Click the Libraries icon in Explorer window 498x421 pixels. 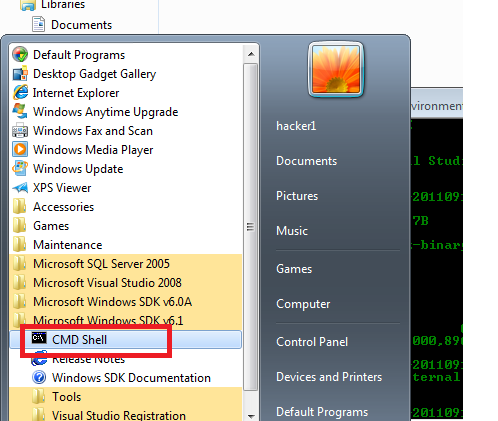27,5
